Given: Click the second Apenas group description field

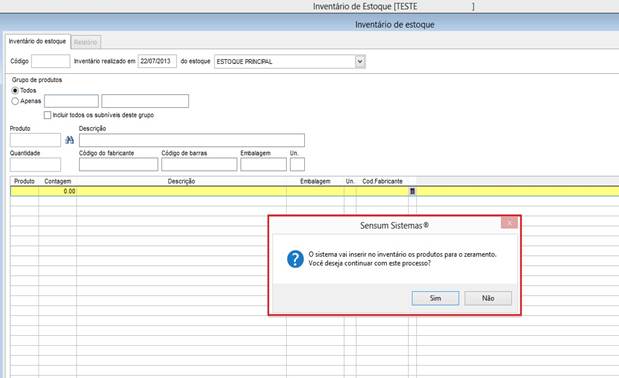Looking at the screenshot, I should click(x=145, y=101).
